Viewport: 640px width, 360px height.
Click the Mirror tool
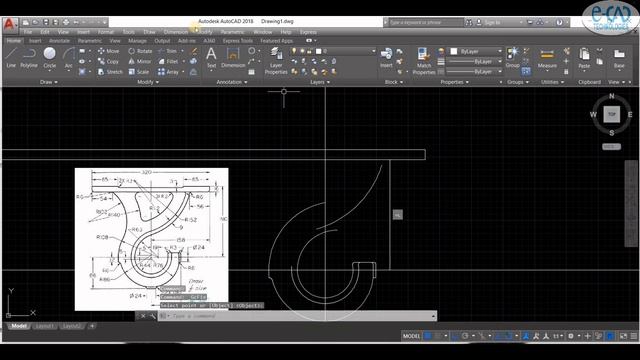pyautogui.click(x=140, y=61)
